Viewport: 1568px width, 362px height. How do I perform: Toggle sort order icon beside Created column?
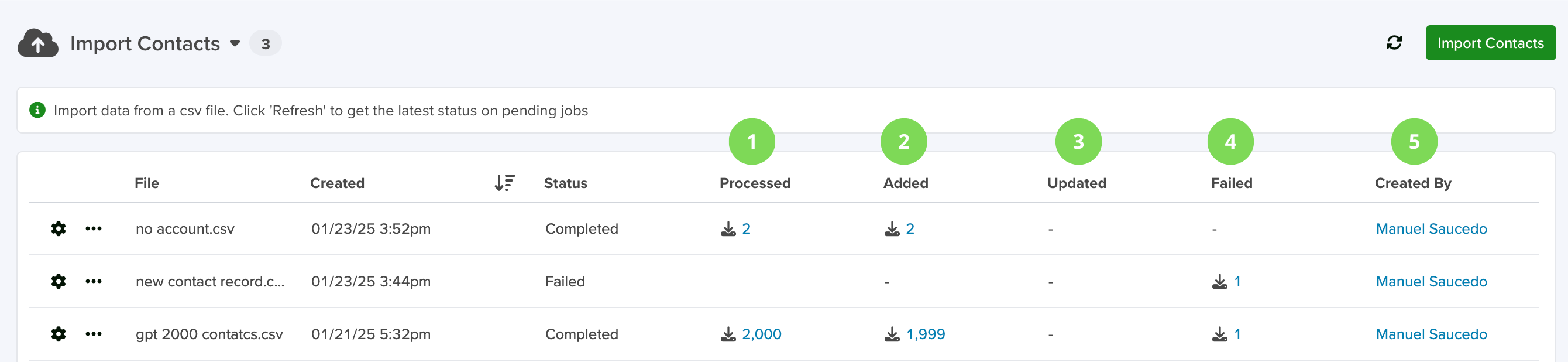click(x=504, y=183)
